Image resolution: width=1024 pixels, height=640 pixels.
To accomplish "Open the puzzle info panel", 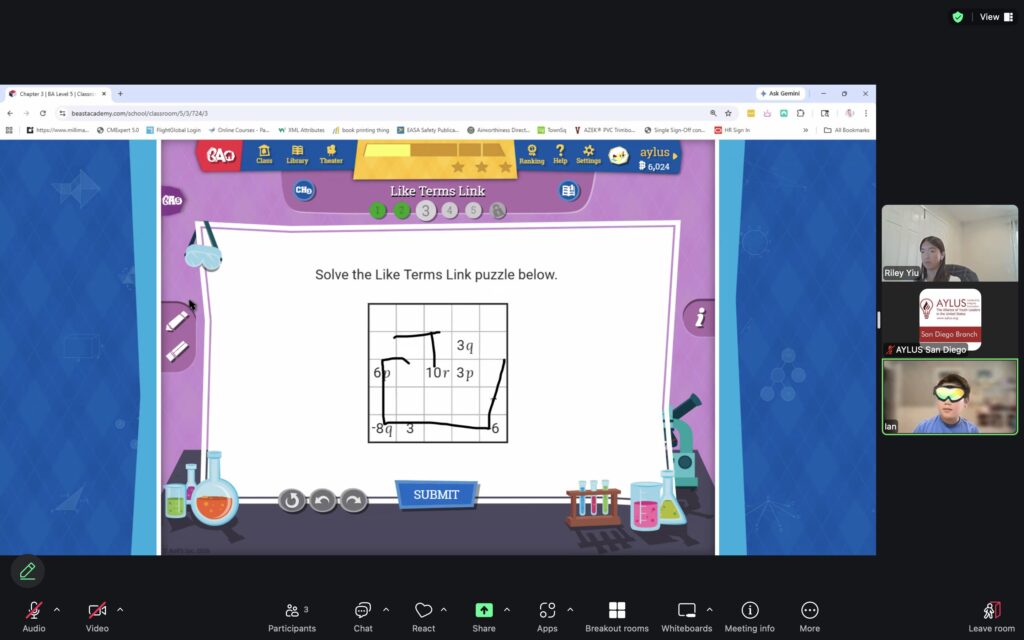I will pos(700,318).
